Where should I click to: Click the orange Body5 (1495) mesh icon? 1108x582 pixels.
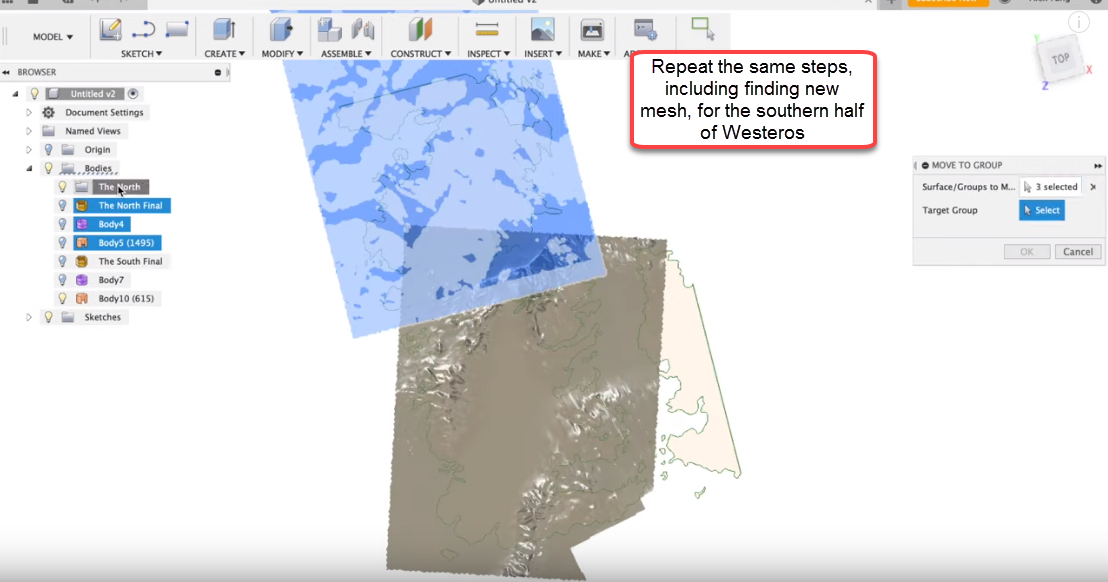[x=82, y=242]
